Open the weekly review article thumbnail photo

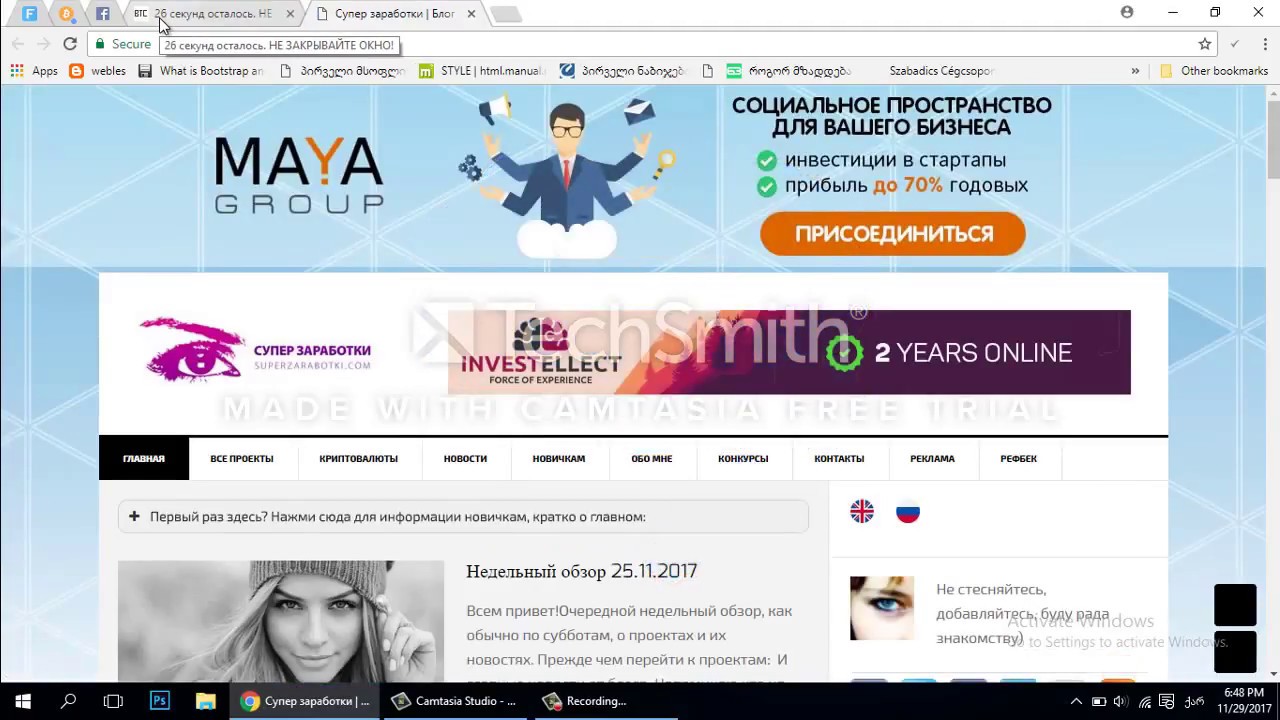pos(281,621)
